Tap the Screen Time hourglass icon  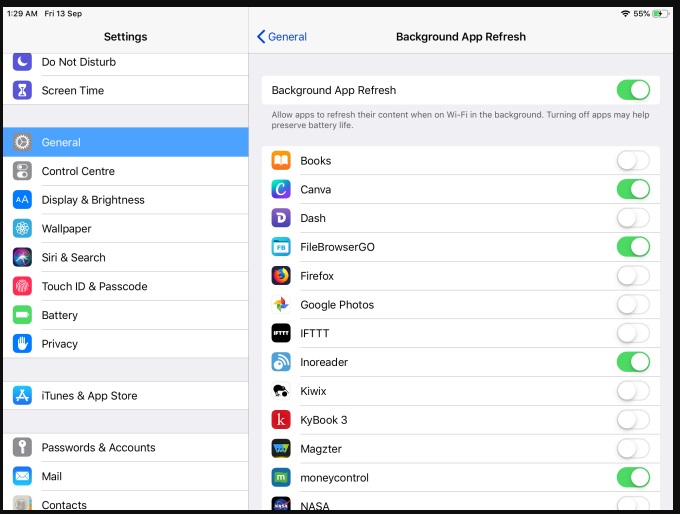pyautogui.click(x=22, y=90)
